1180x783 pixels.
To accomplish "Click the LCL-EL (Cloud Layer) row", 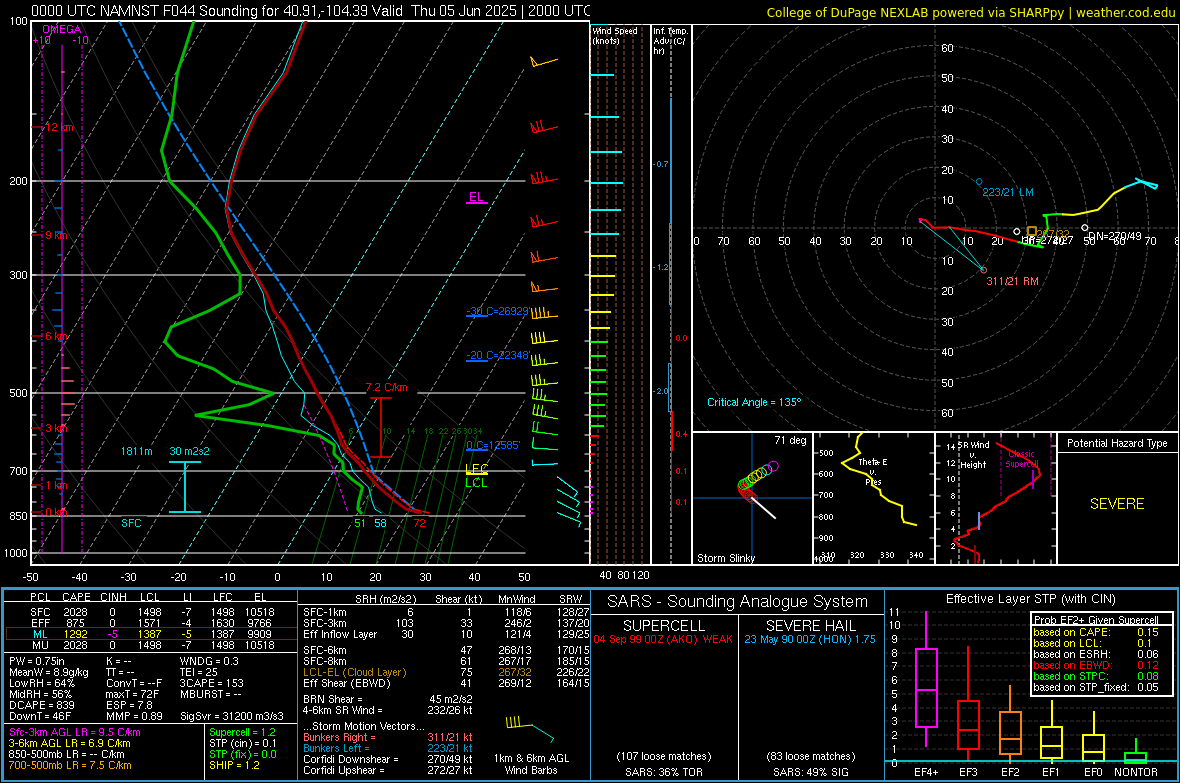I will click(x=446, y=672).
